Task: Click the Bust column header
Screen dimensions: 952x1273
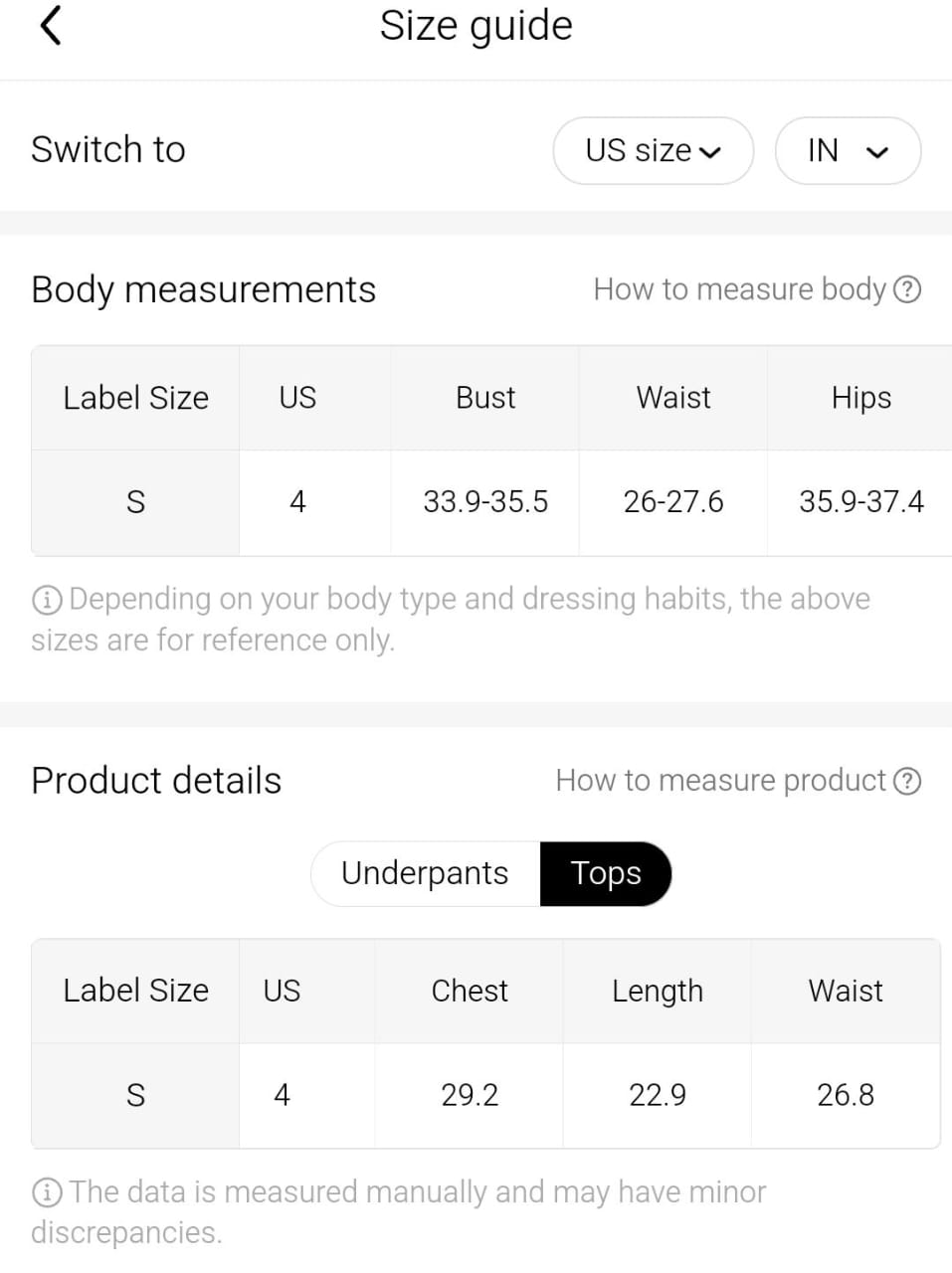Action: [x=485, y=398]
